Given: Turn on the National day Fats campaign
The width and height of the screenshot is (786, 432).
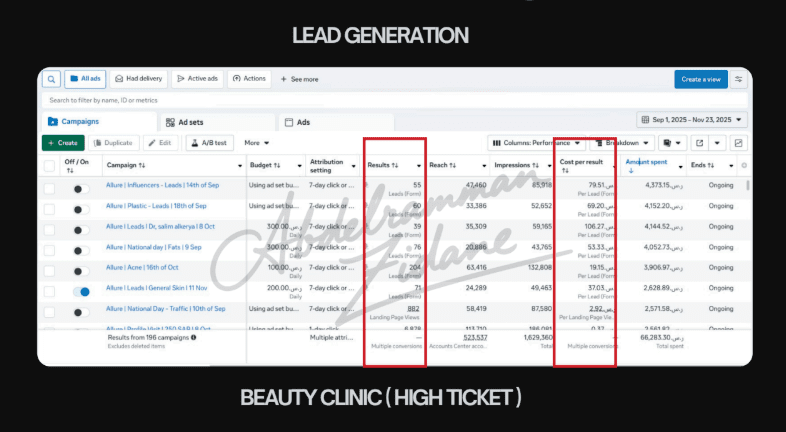Looking at the screenshot, I should (x=81, y=251).
